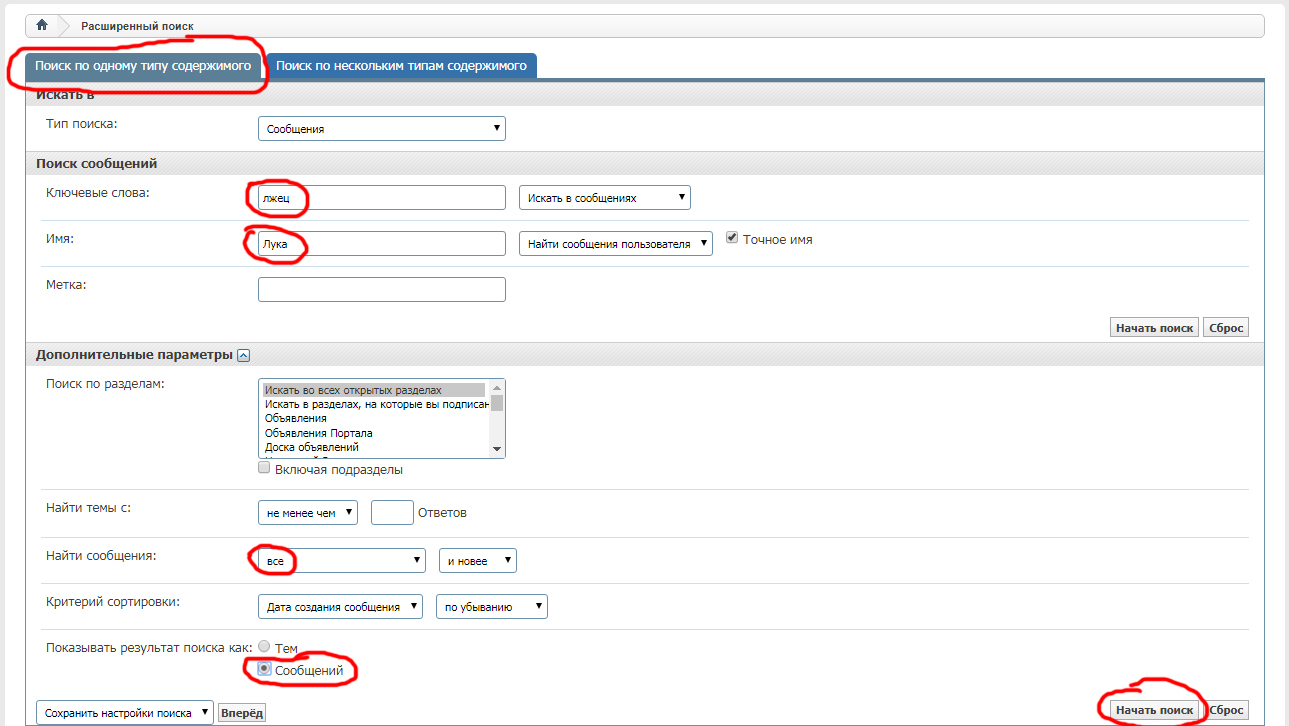Image resolution: width=1289 pixels, height=726 pixels.
Task: Click the upper Сброс button
Action: pos(1226,328)
